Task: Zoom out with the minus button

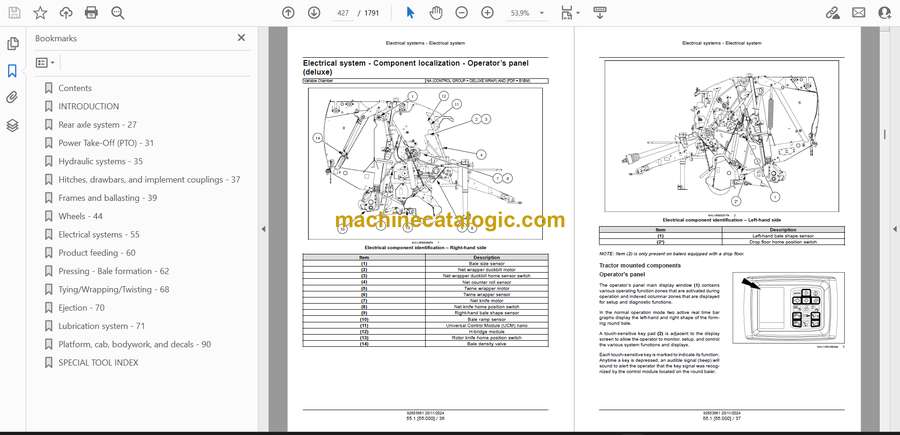Action: click(x=461, y=13)
